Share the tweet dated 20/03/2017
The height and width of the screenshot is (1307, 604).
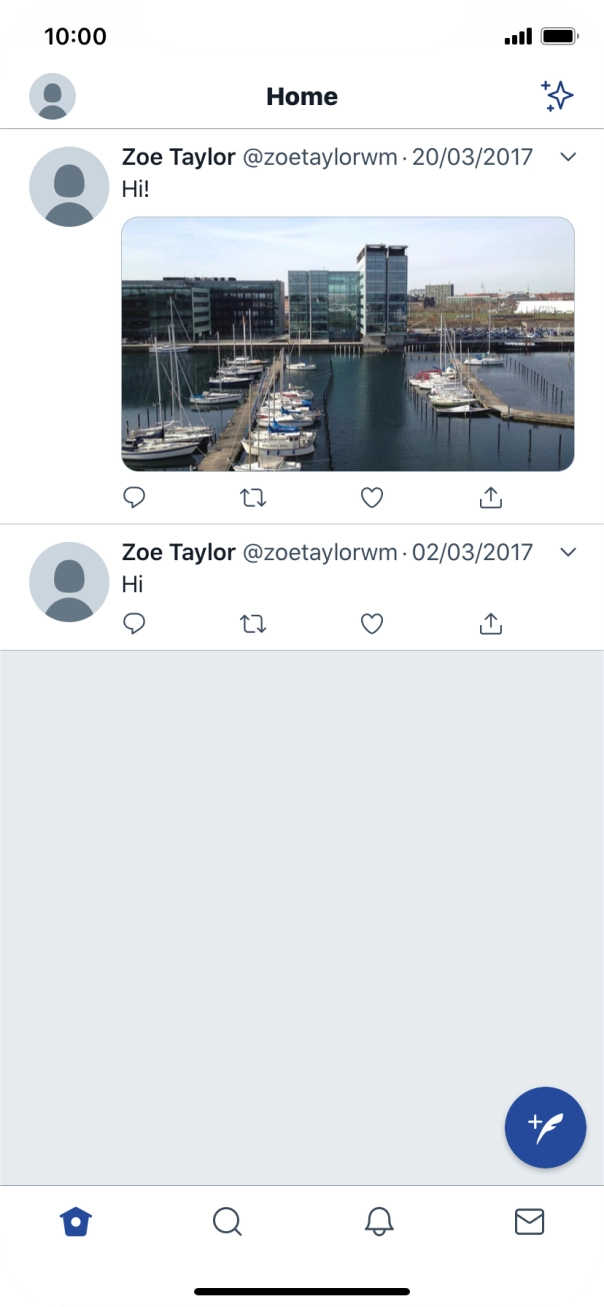[x=490, y=497]
